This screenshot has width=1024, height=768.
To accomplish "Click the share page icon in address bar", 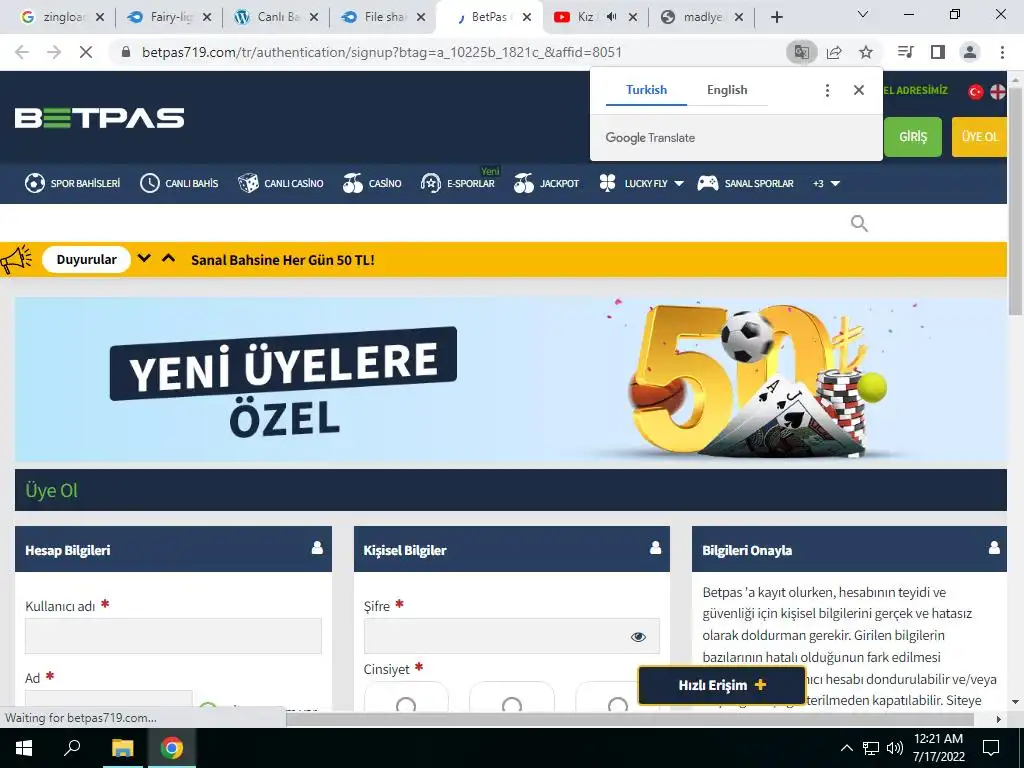I will pos(834,52).
